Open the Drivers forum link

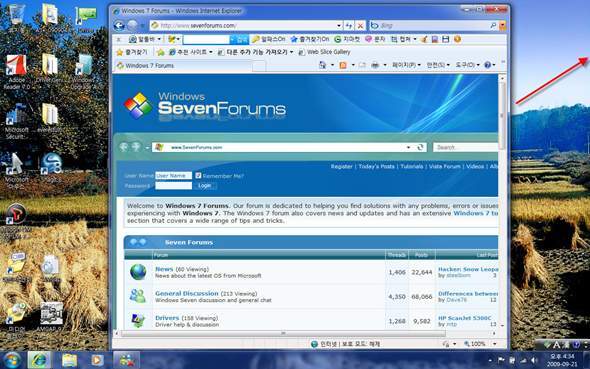pos(167,317)
